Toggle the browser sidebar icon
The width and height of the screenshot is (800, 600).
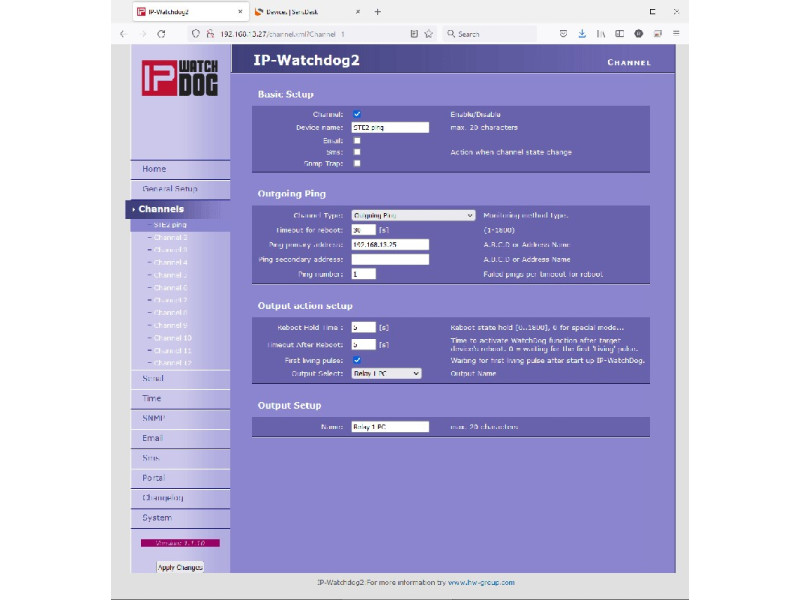point(619,34)
